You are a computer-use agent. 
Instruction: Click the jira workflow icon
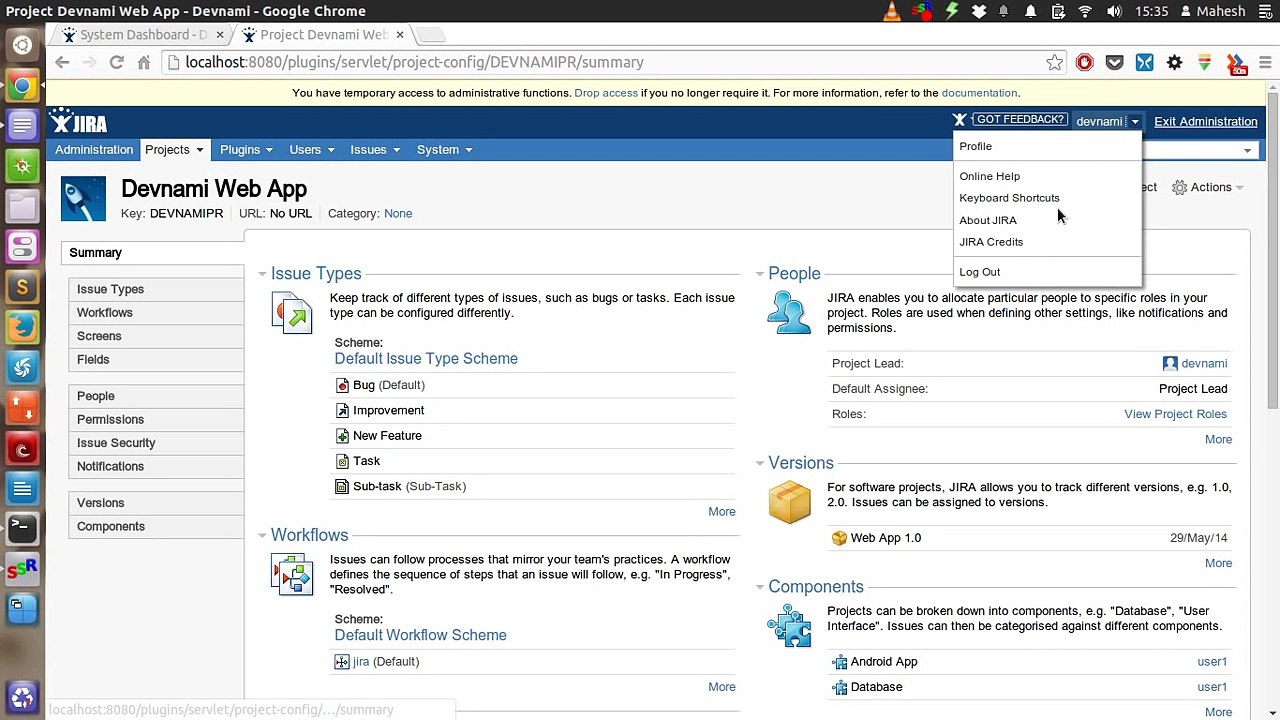pos(342,662)
